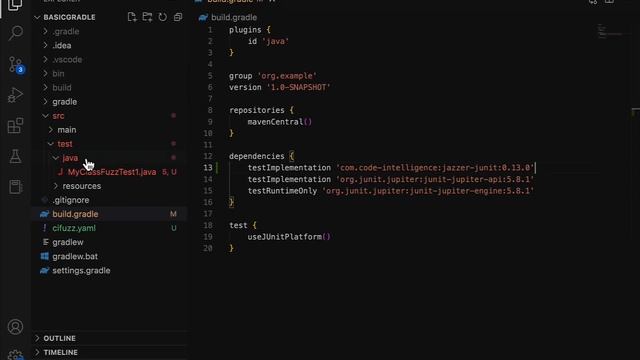Screen dimensions: 640x360
Task: Open the cifuzz.yaml file
Action: point(74,228)
